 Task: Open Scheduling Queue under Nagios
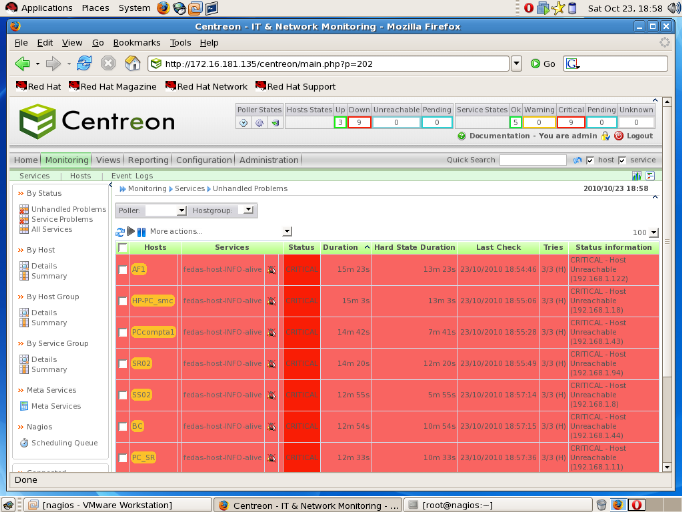click(x=64, y=442)
